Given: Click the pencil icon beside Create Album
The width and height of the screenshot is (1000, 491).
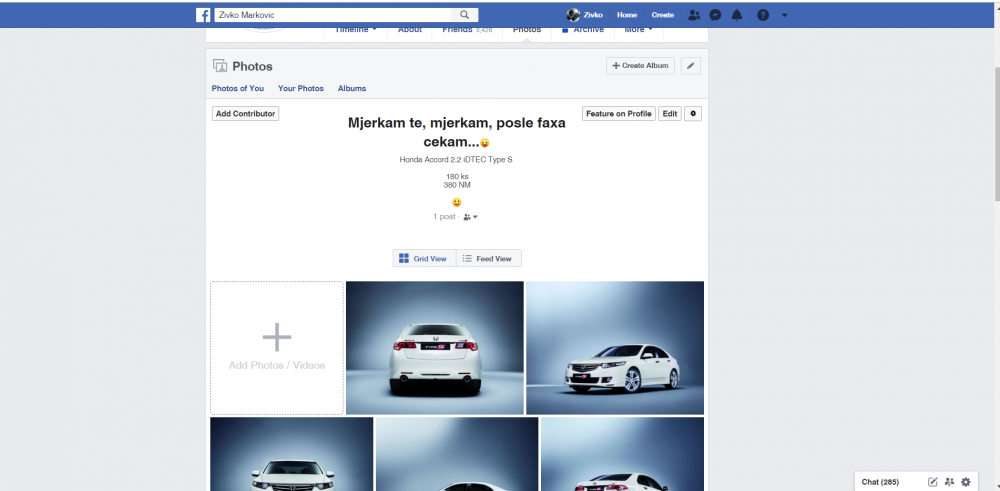Looking at the screenshot, I should point(691,66).
